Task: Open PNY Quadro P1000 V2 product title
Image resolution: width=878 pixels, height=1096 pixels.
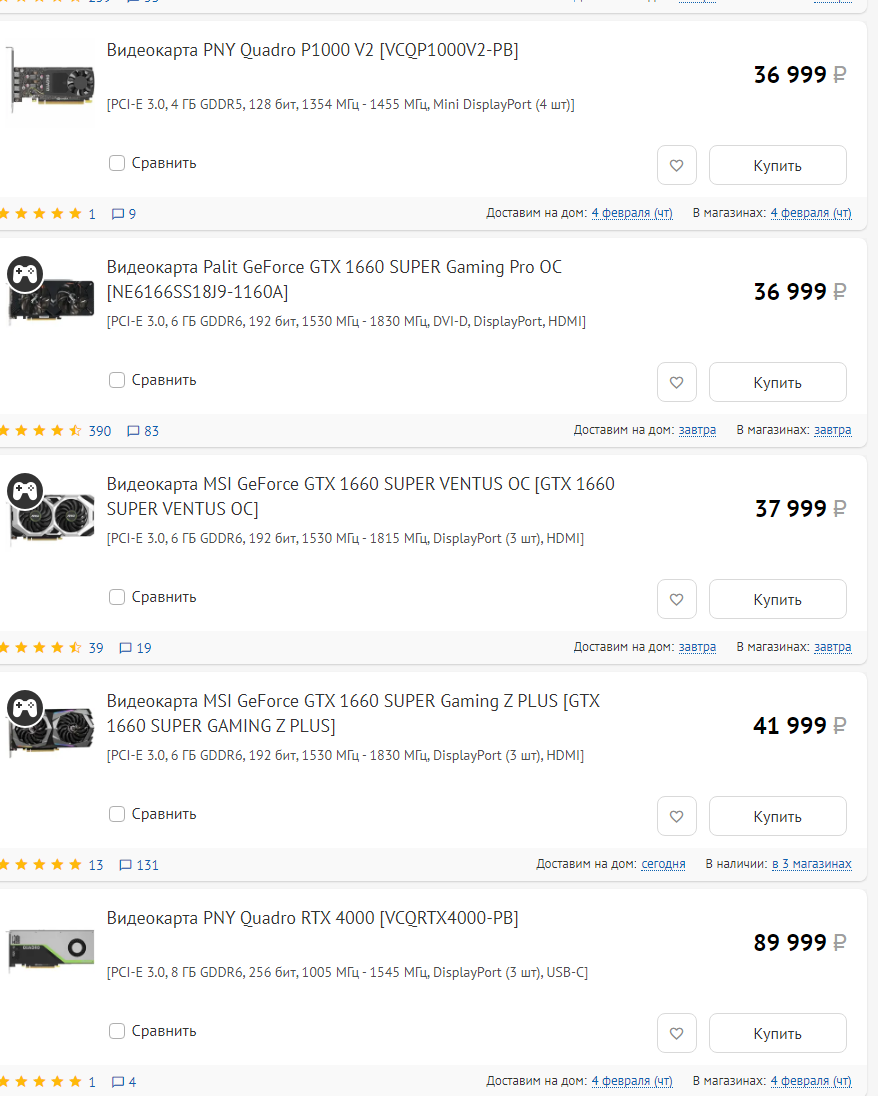Action: coord(312,50)
